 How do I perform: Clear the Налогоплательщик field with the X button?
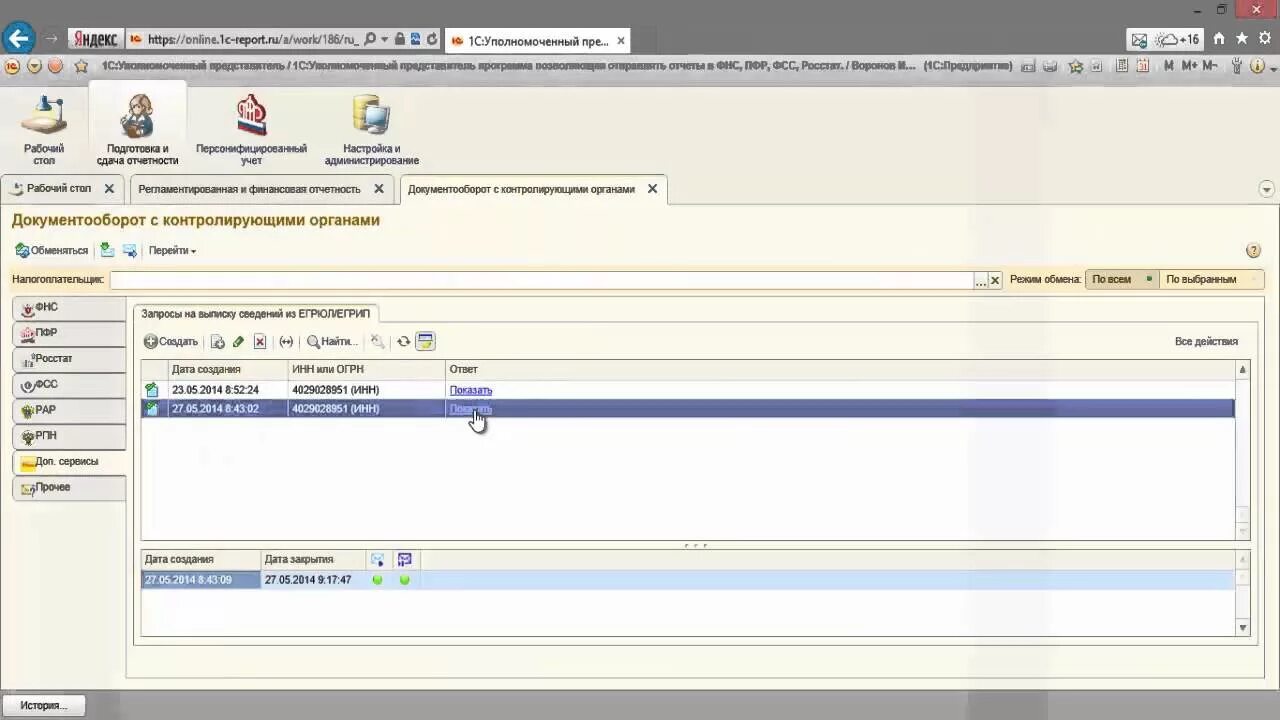click(x=995, y=281)
